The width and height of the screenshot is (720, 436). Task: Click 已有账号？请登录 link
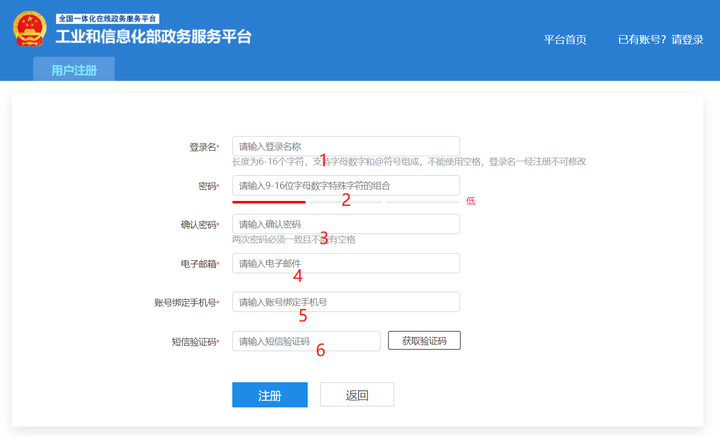click(660, 39)
